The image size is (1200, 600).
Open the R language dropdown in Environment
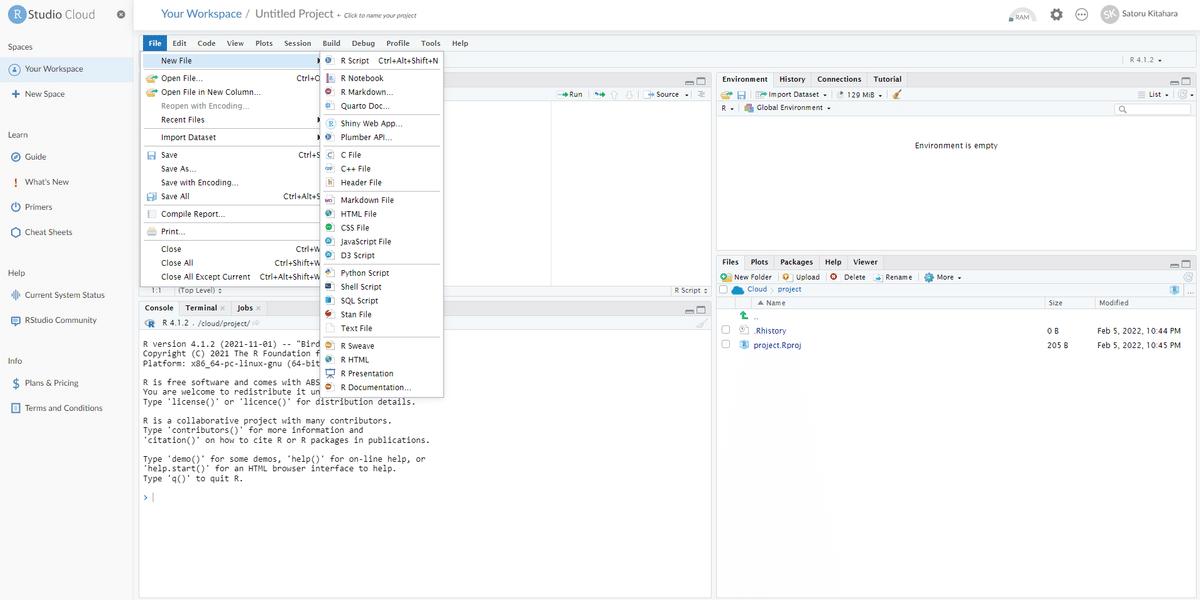[728, 107]
